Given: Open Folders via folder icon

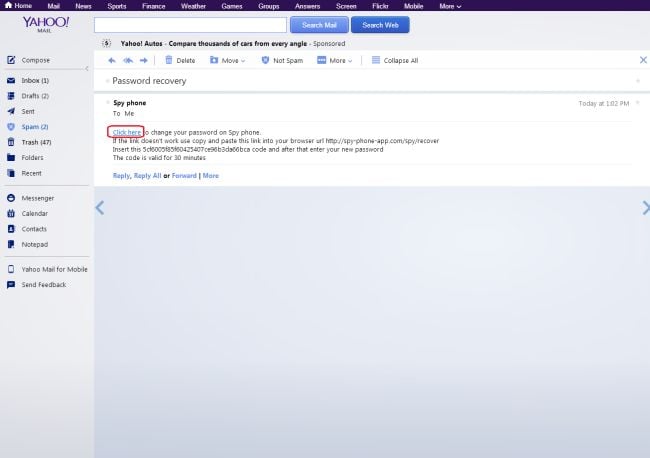Looking at the screenshot, I should [11, 158].
